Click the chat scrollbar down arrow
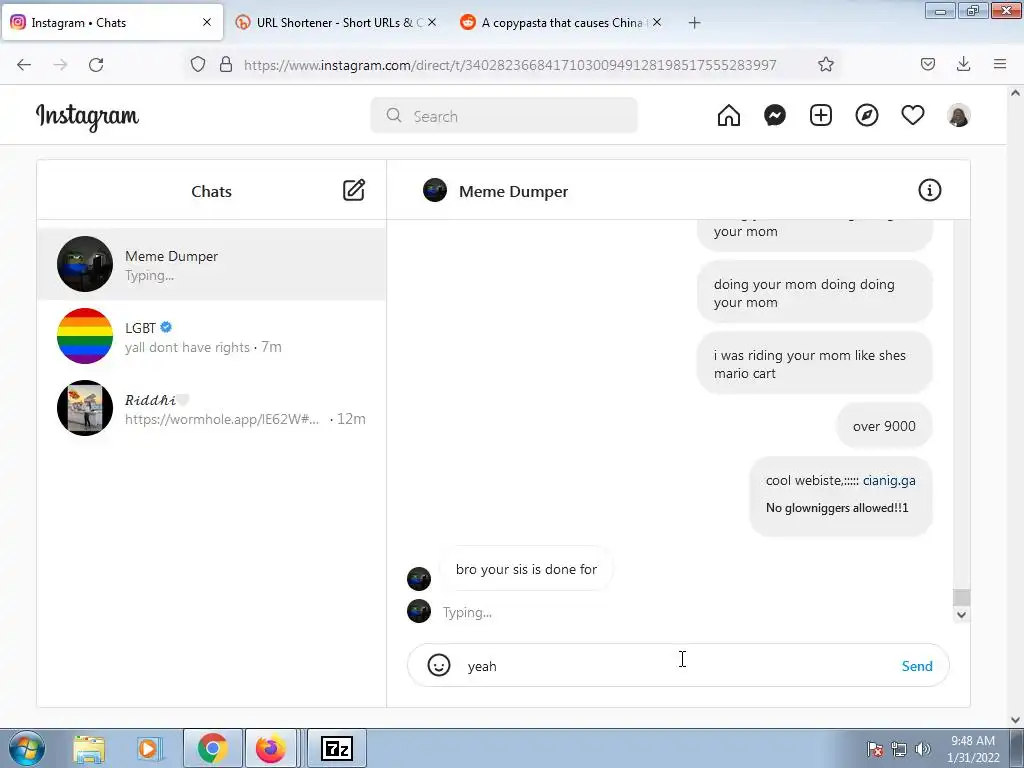 point(961,615)
